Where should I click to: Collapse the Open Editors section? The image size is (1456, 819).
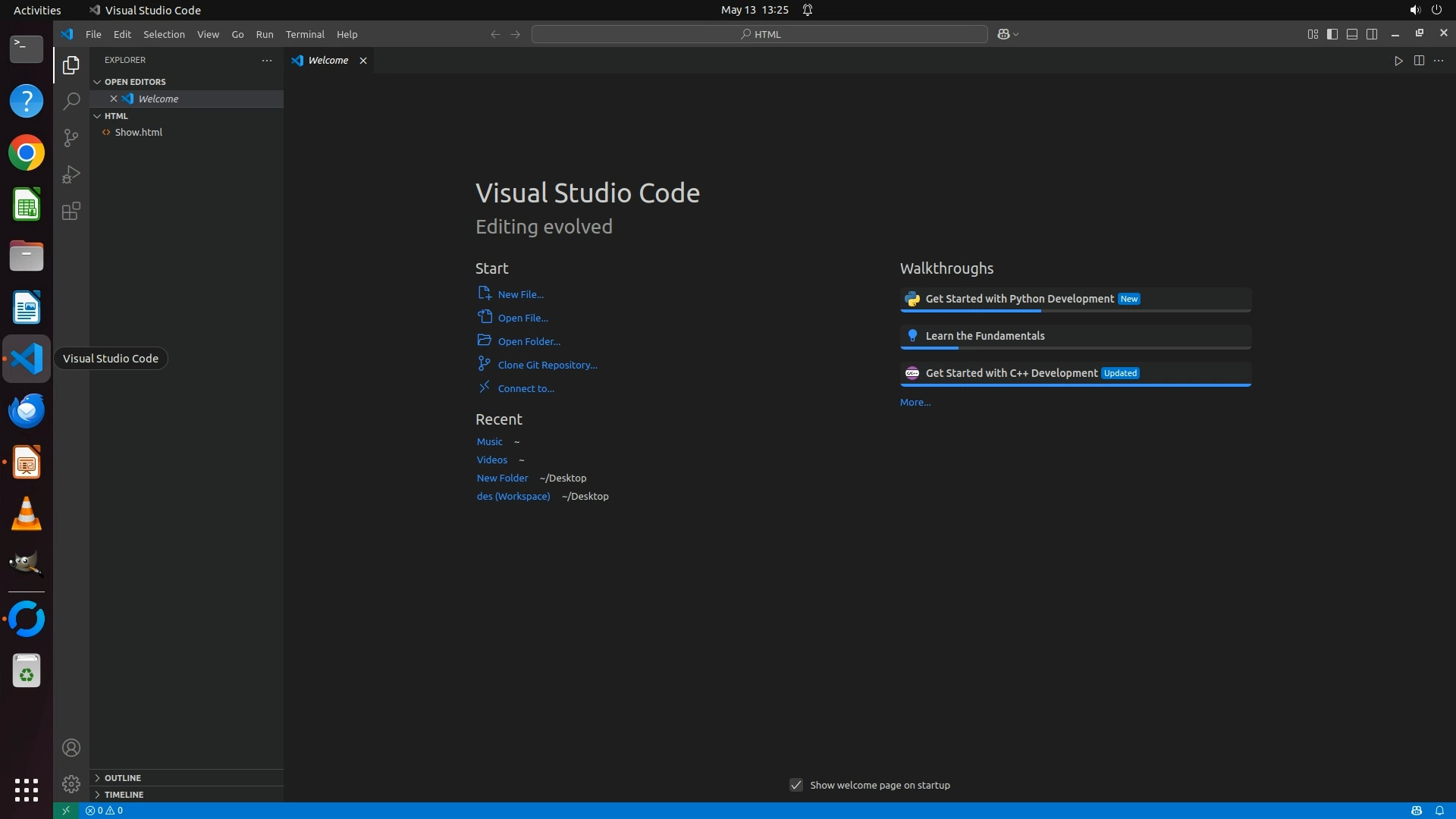tap(135, 82)
